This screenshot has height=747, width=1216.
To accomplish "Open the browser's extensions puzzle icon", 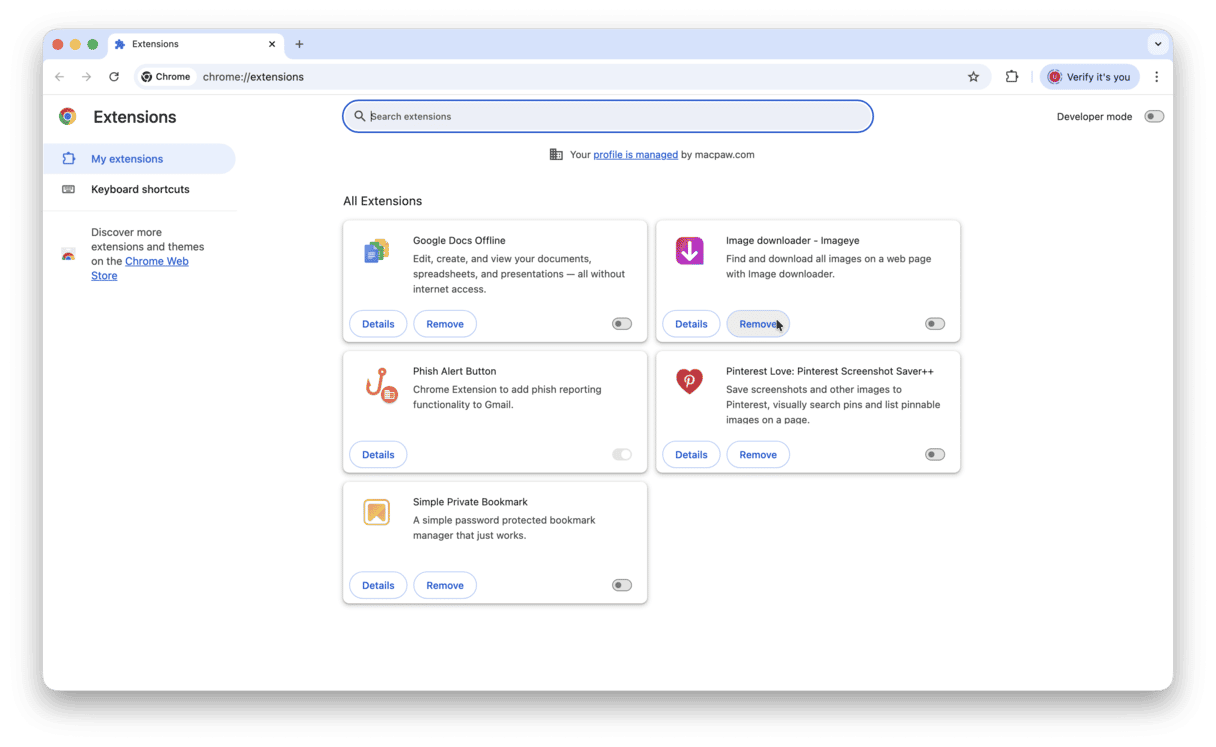I will click(x=1012, y=76).
